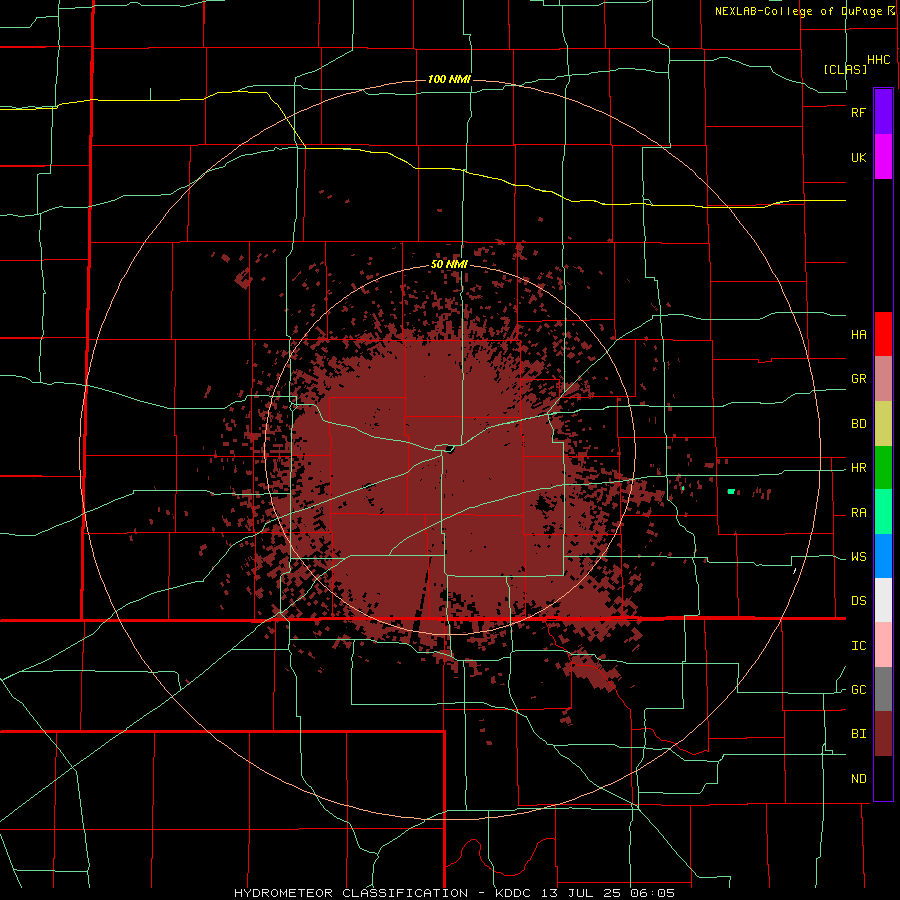
Task: Click the ND black legend swatch
Action: [883, 778]
